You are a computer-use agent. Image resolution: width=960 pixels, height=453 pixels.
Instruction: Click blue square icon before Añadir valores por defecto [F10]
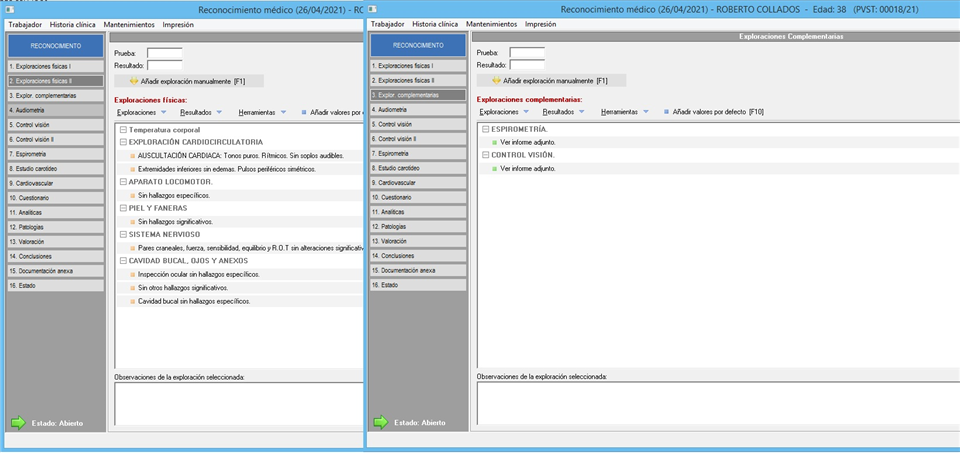pyautogui.click(x=665, y=112)
